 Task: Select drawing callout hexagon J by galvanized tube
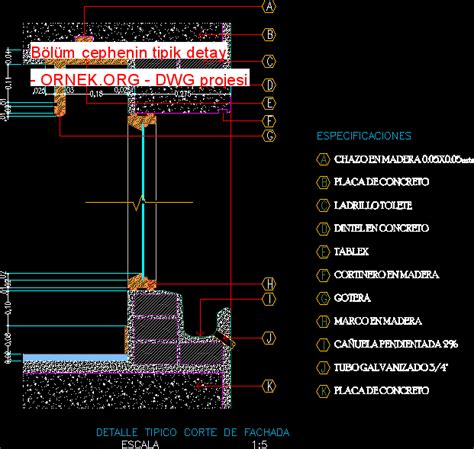[x=269, y=338]
